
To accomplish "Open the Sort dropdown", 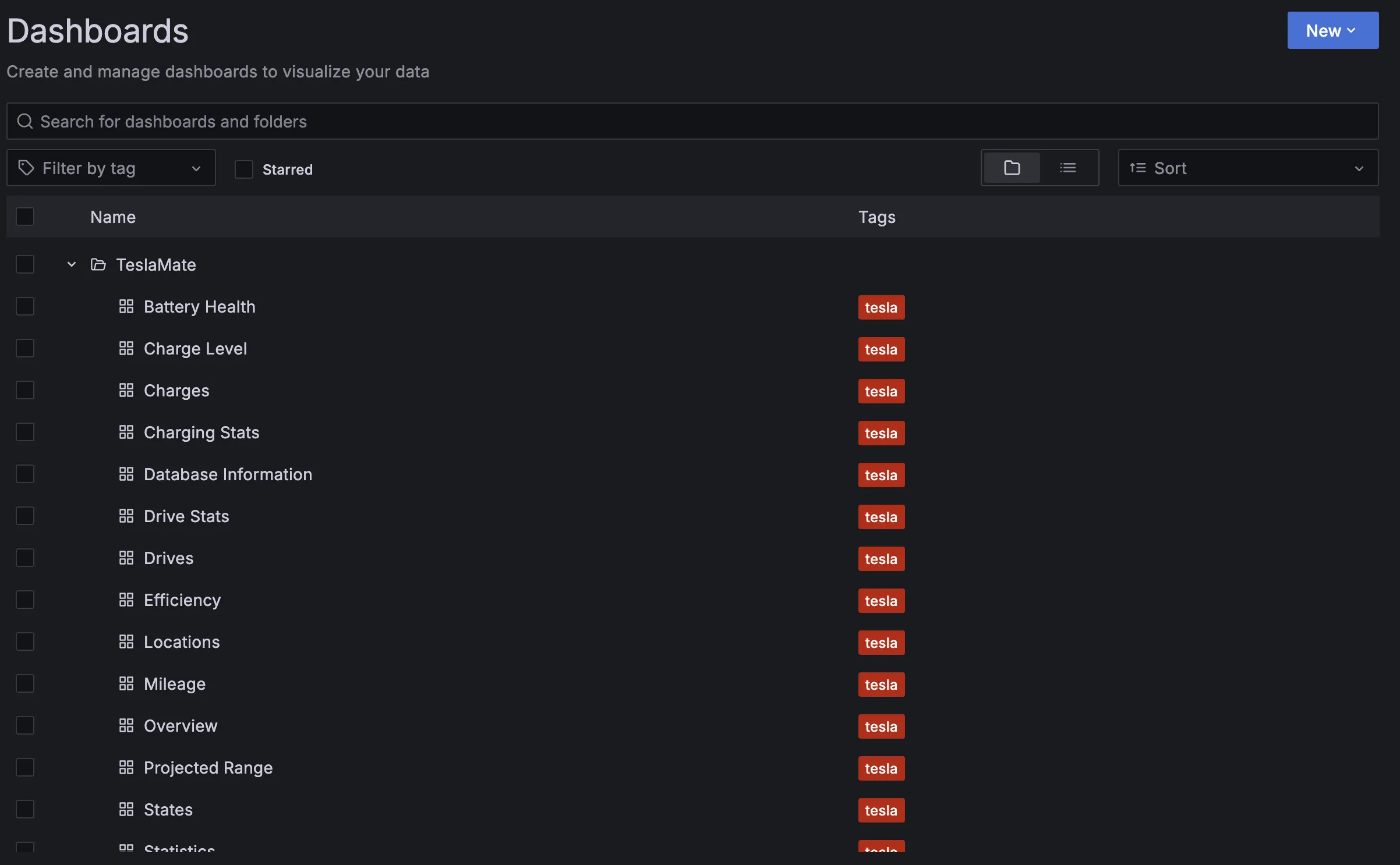I will [1247, 168].
